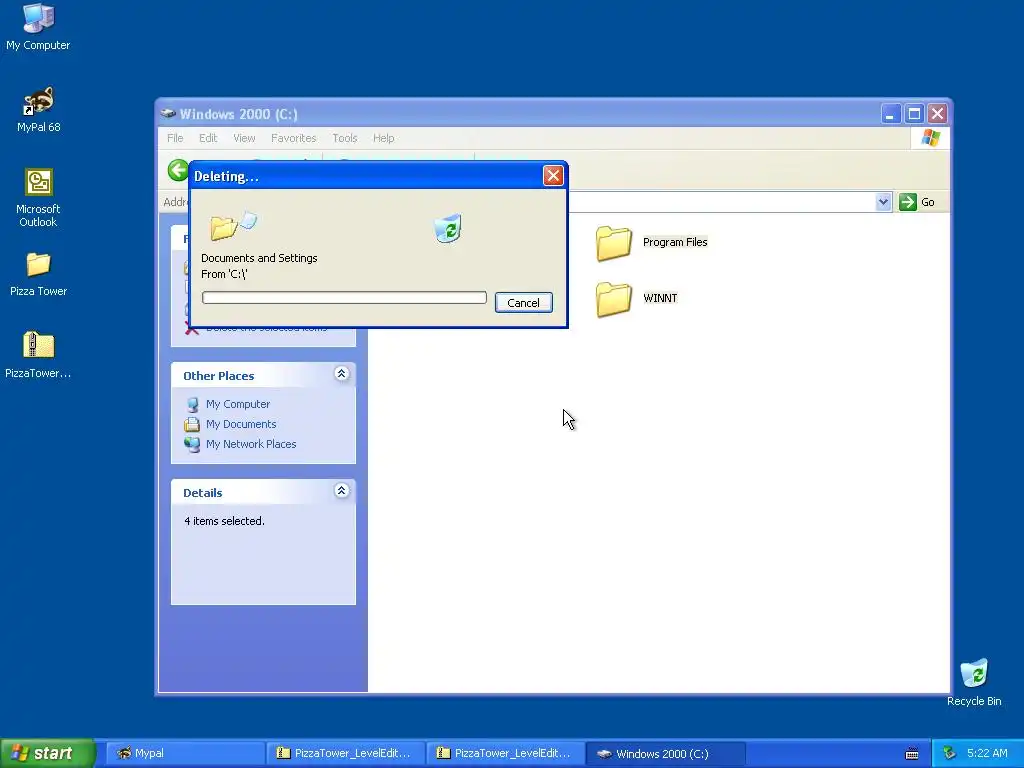This screenshot has width=1024, height=768.
Task: Open the Start menu
Action: coord(47,753)
